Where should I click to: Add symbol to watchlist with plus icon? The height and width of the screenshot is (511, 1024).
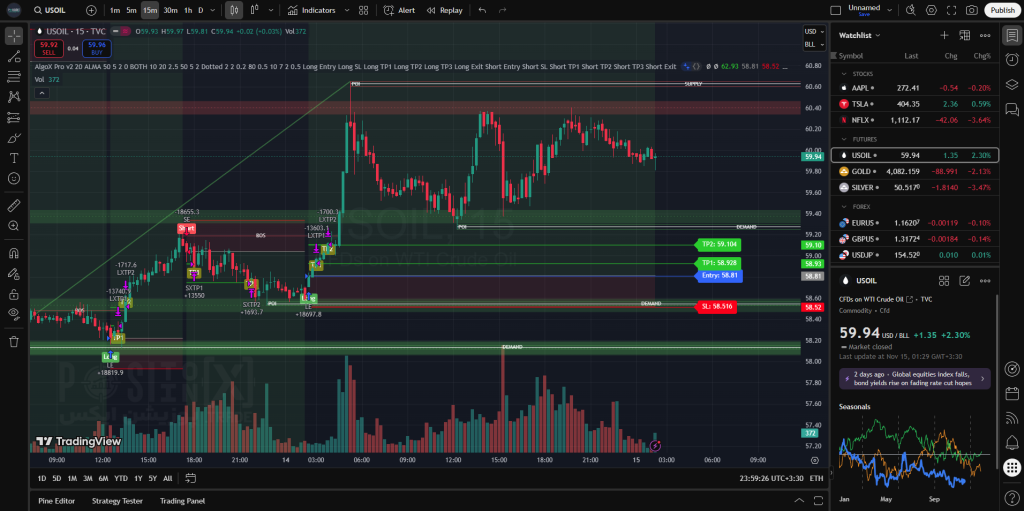(x=944, y=35)
